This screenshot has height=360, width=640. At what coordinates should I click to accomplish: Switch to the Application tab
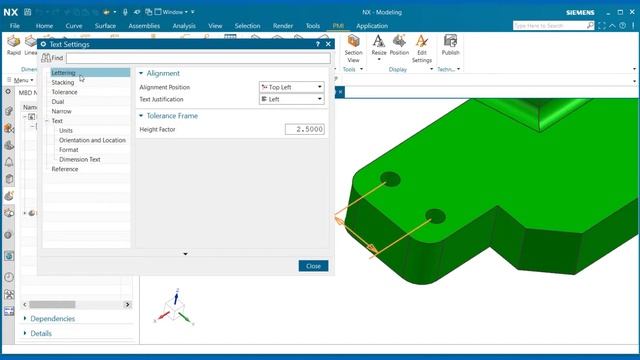pyautogui.click(x=372, y=26)
